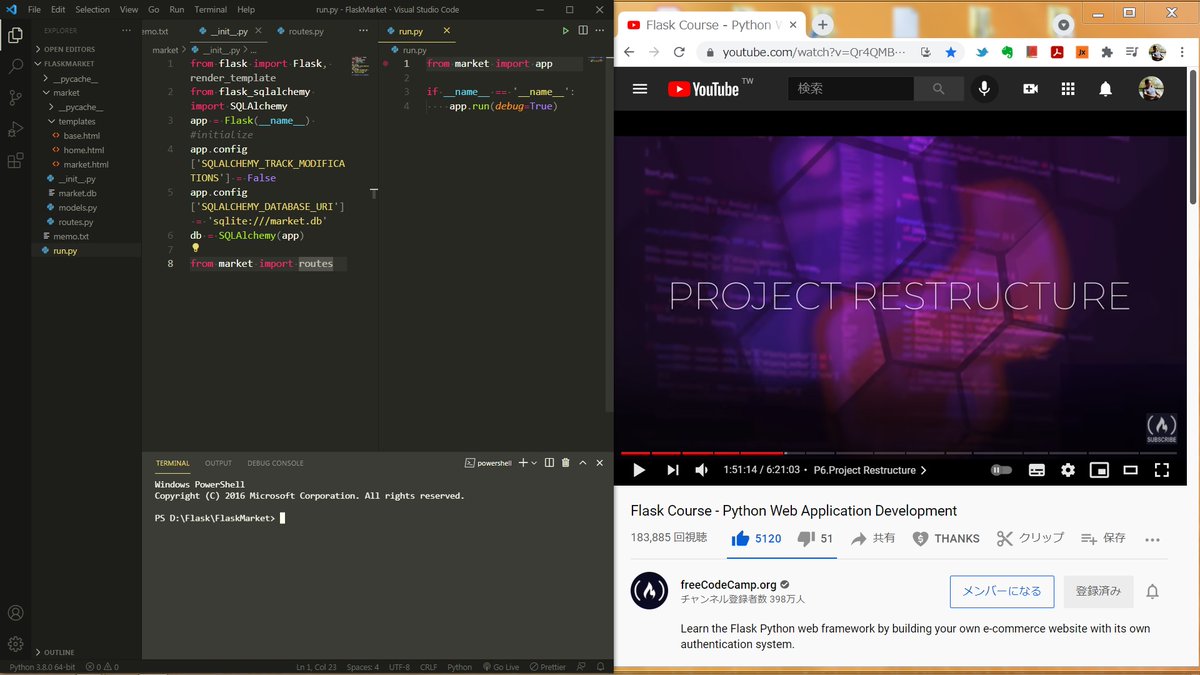Open the terminal launch profile dropdown arrow

(534, 463)
